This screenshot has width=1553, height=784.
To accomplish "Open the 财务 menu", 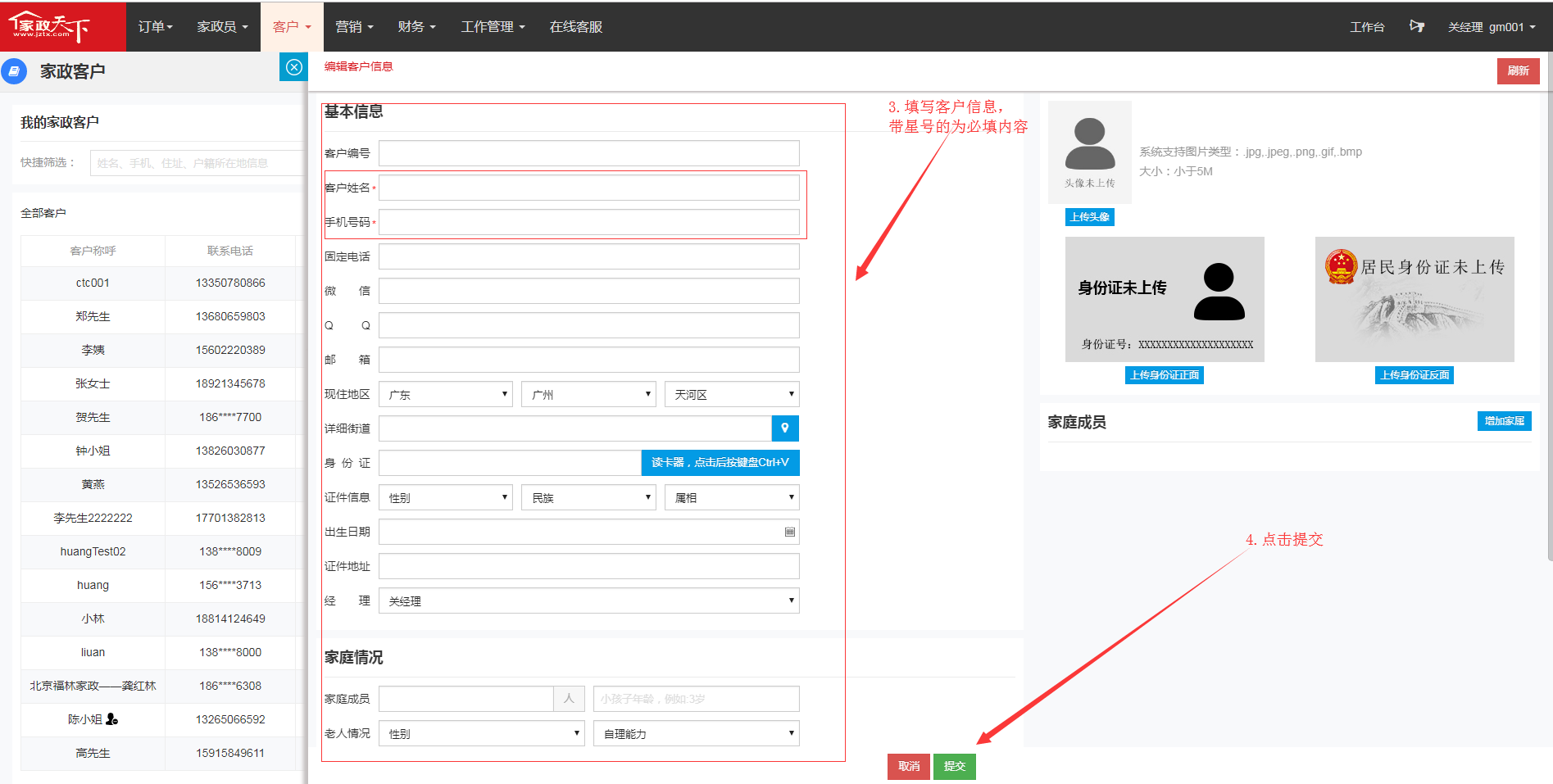I will [x=416, y=27].
